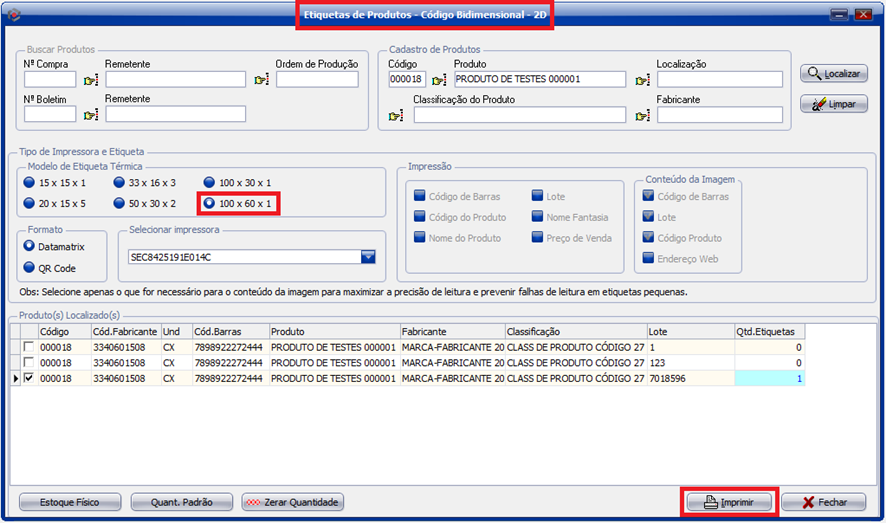Viewport: 886px width, 523px height.
Task: Expand the Selecionar impressora dropdown
Action: pyautogui.click(x=368, y=257)
